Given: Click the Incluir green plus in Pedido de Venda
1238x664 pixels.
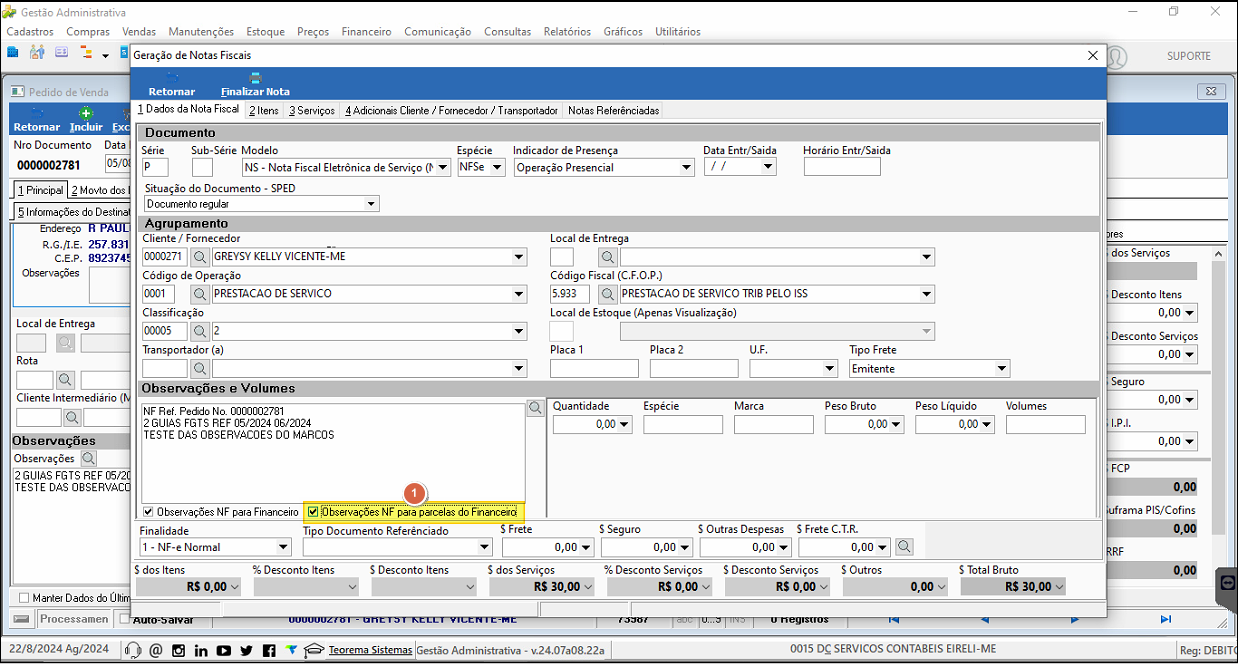Looking at the screenshot, I should pyautogui.click(x=86, y=114).
